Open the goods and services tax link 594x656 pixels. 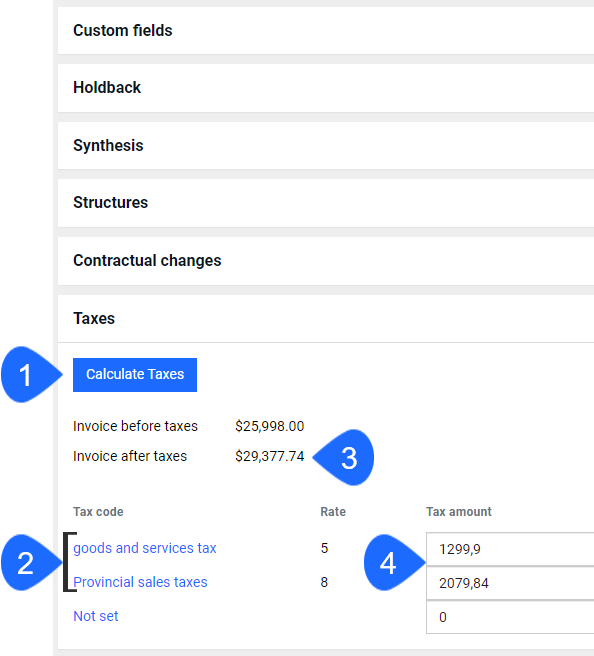(145, 548)
